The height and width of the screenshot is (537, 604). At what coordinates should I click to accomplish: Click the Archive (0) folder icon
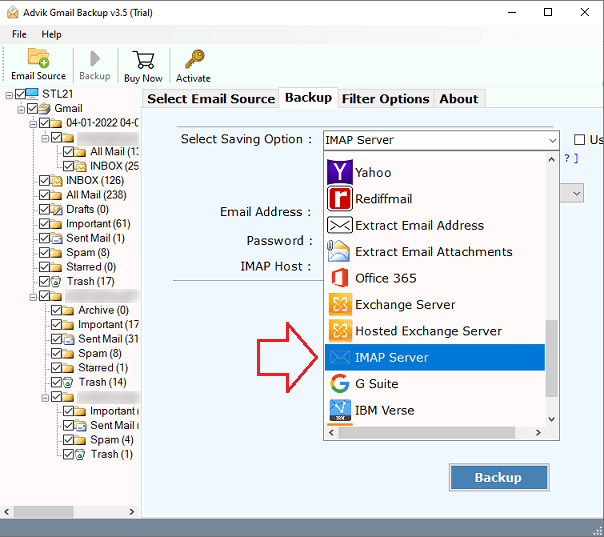tap(68, 310)
